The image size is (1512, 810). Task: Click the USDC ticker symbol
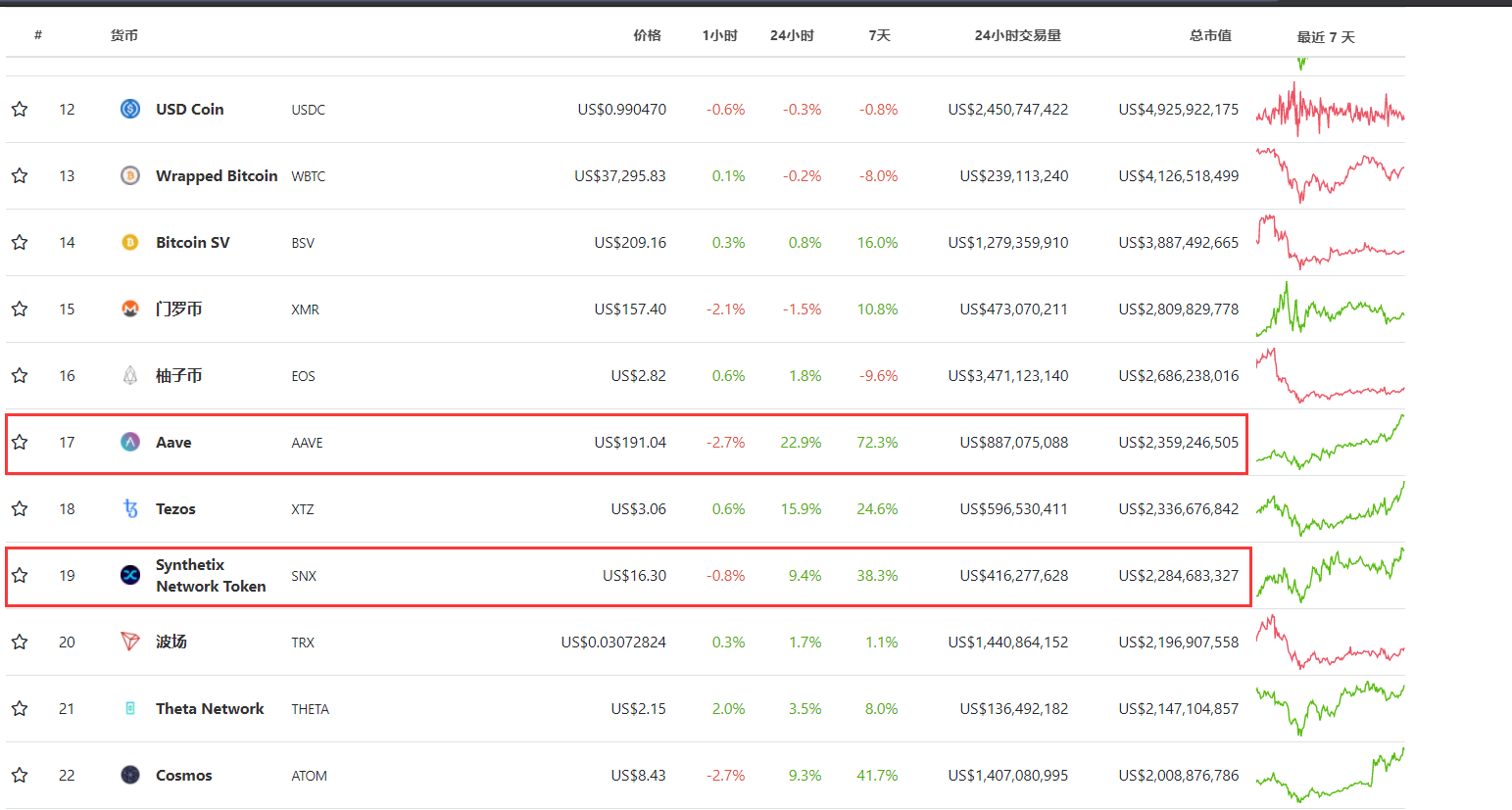click(x=308, y=110)
